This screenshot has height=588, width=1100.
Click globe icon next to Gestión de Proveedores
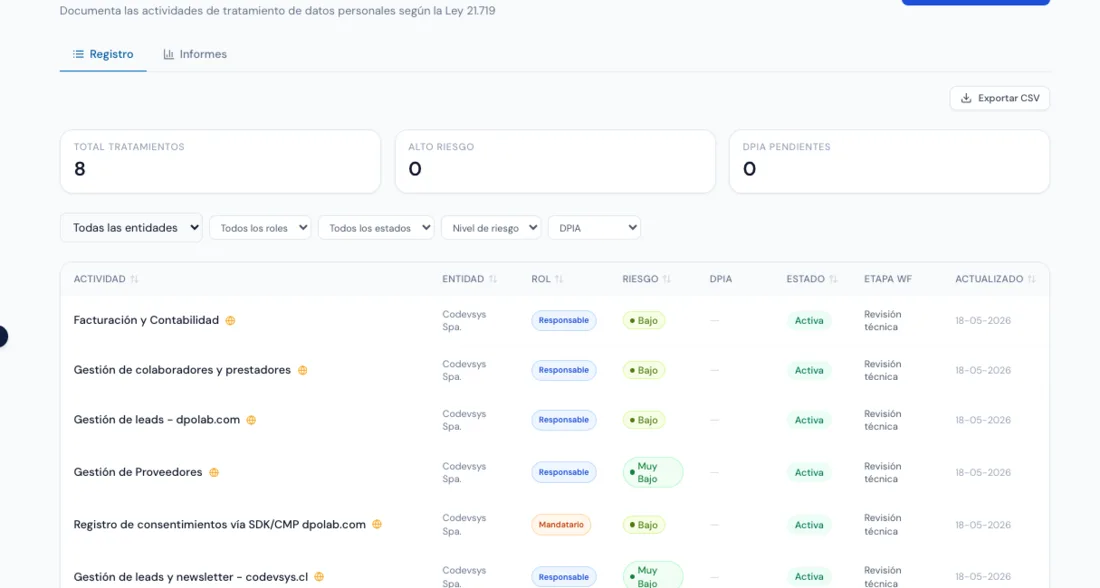pos(214,473)
